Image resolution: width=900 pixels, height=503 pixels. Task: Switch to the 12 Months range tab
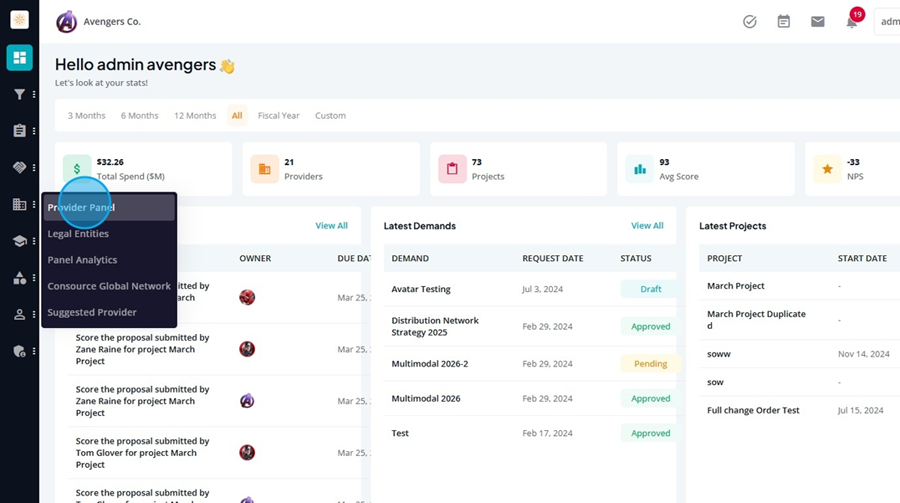point(195,115)
